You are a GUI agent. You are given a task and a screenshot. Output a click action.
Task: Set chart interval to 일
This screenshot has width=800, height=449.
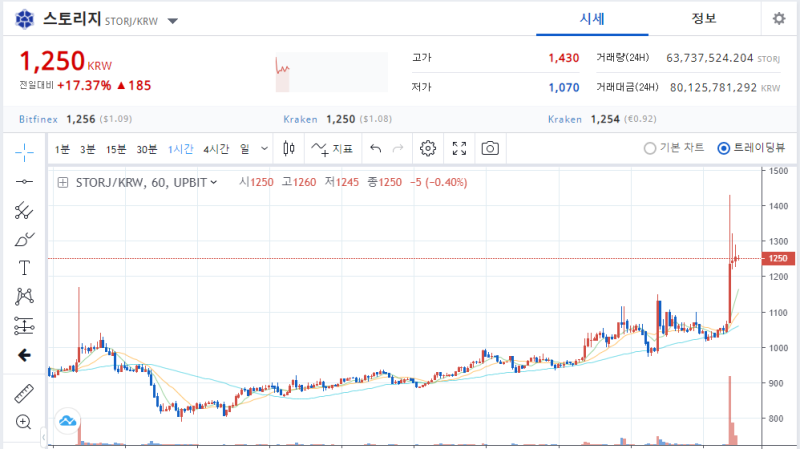click(245, 149)
